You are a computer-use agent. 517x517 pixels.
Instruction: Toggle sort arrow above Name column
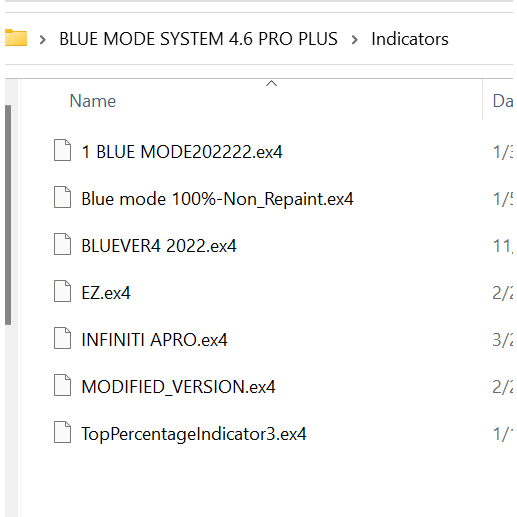point(271,83)
